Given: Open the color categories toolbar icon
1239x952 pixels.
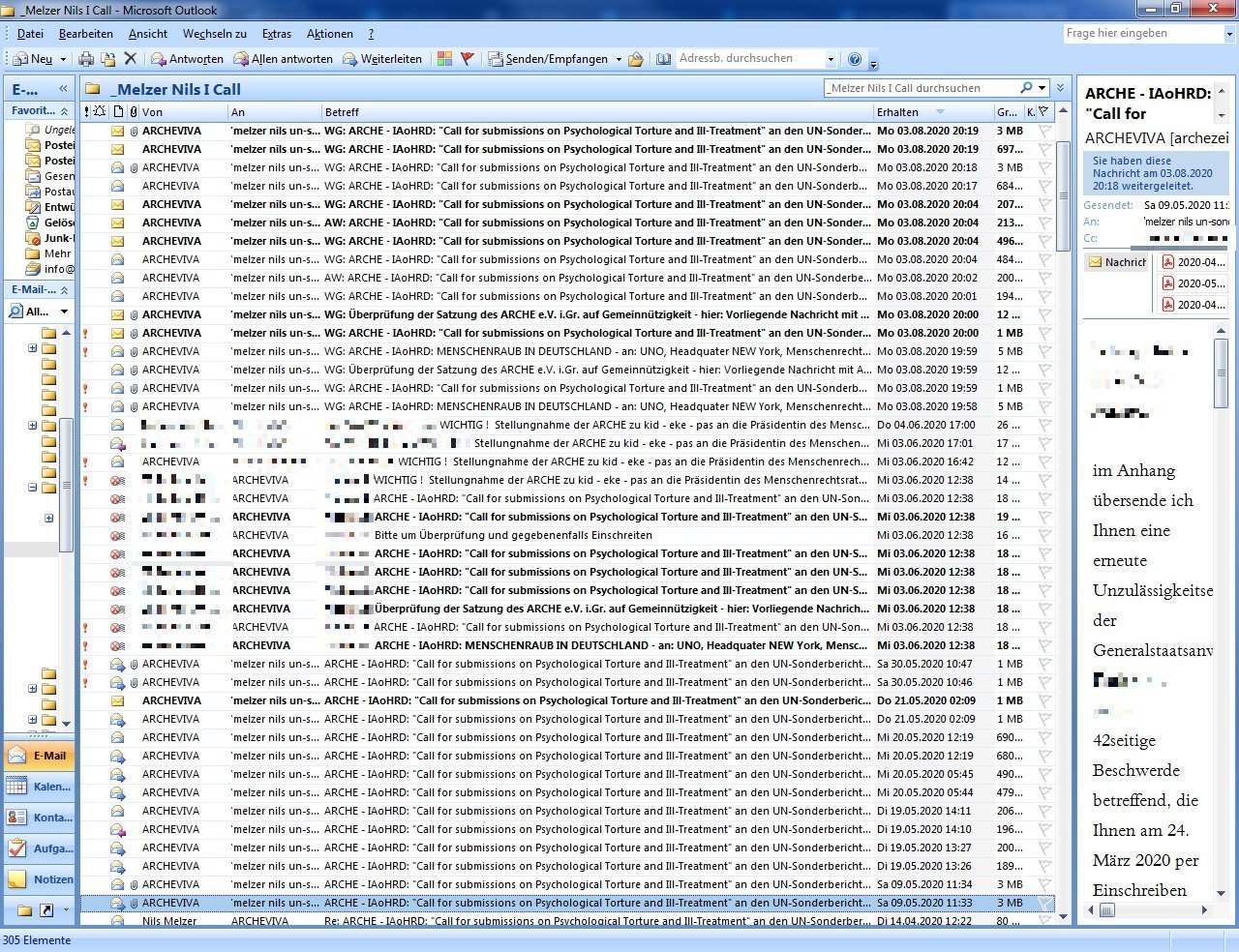Looking at the screenshot, I should pyautogui.click(x=444, y=59).
